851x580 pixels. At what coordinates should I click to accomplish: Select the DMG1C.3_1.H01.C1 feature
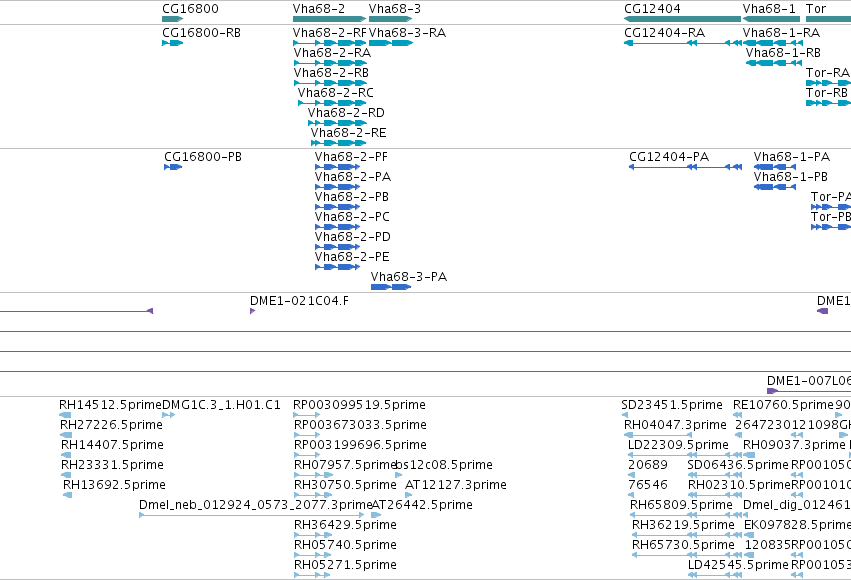coord(221,405)
